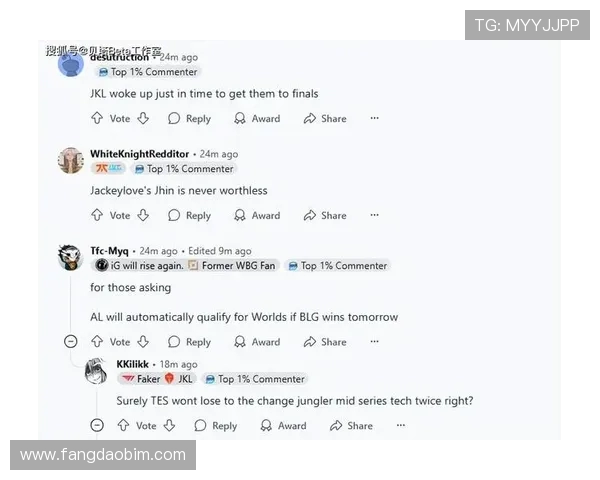Open KKilikk's username link
This screenshot has height=480, width=600.
(132, 364)
